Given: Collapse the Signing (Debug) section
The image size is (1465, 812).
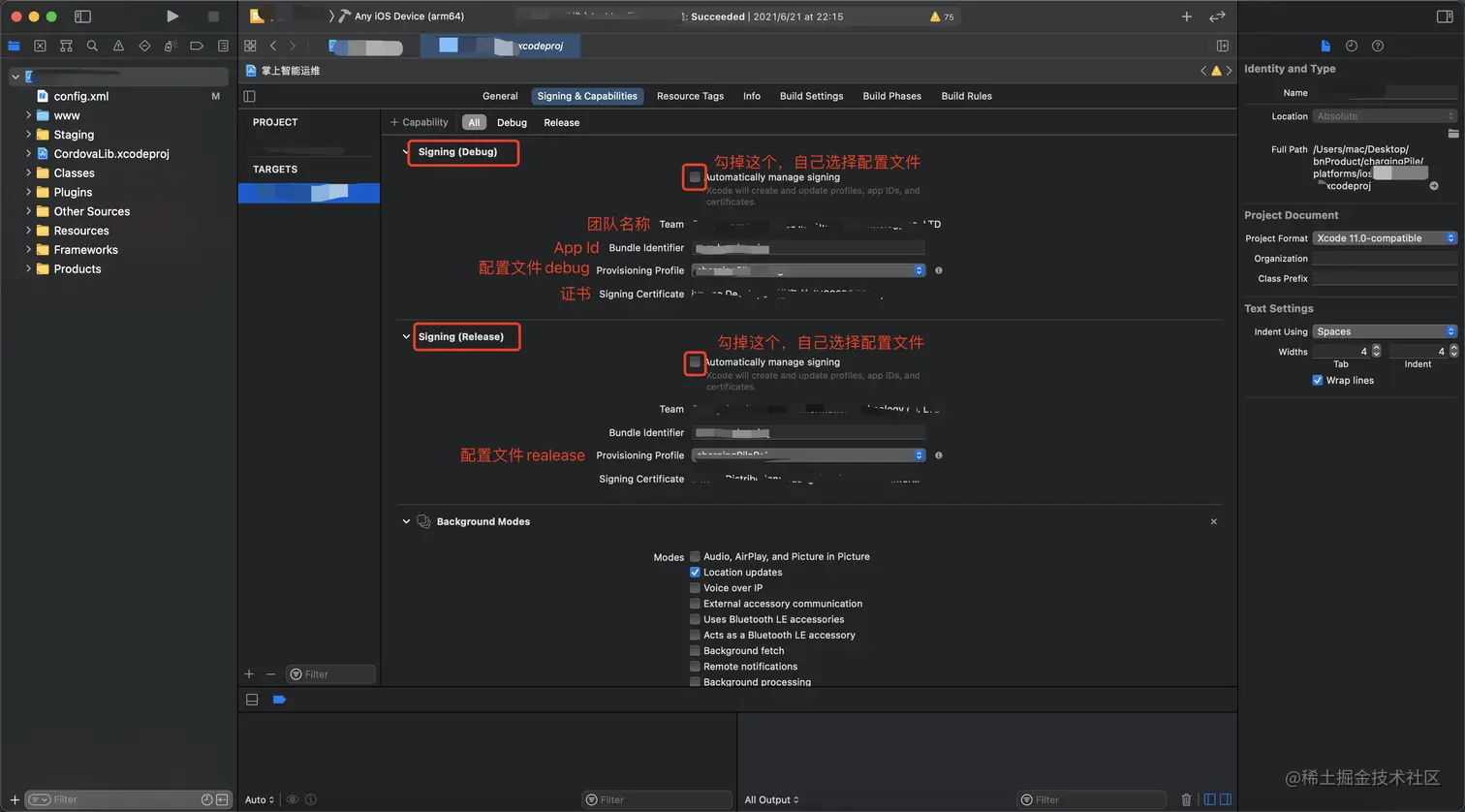Looking at the screenshot, I should (406, 152).
